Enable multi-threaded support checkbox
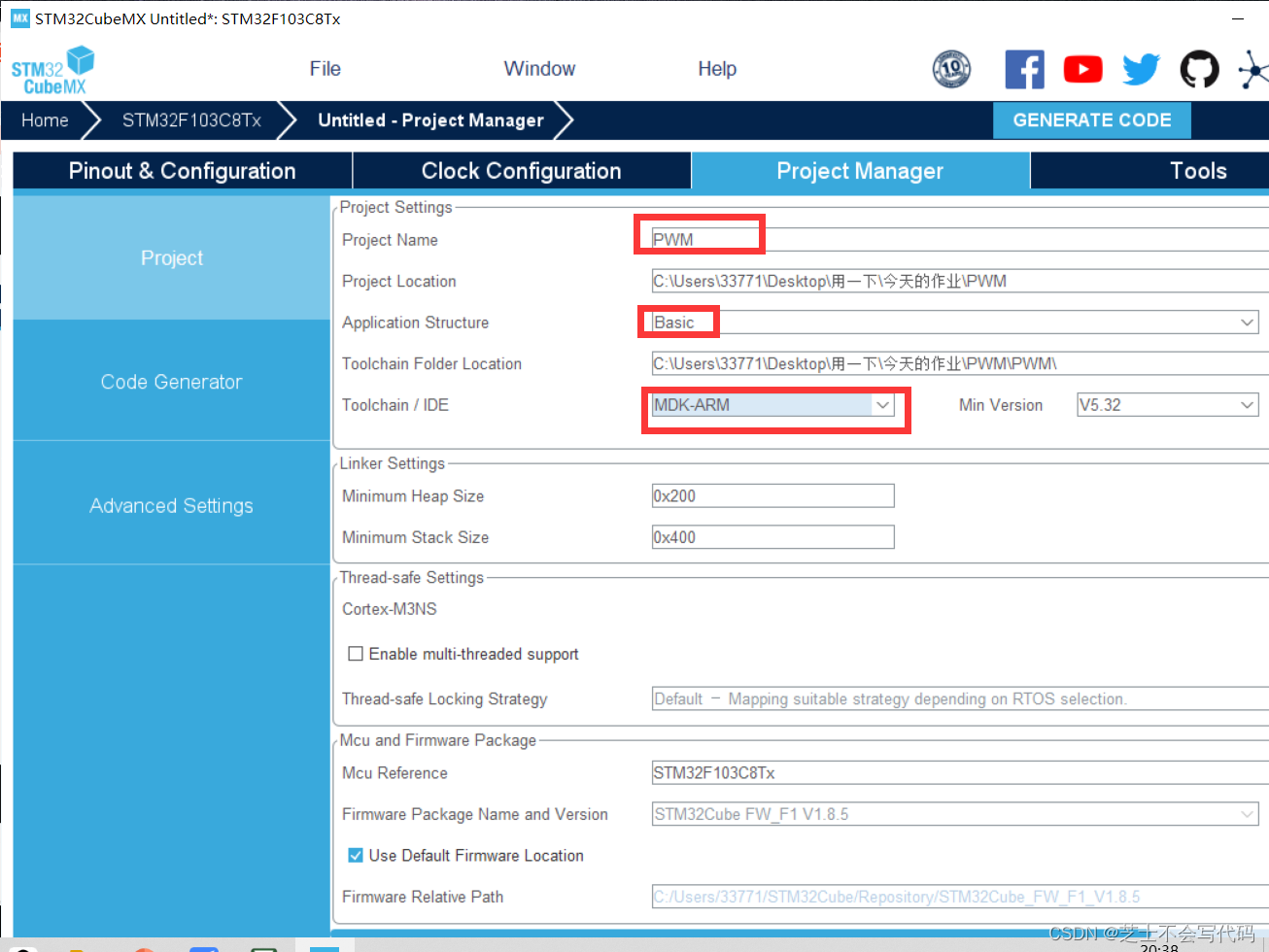Viewport: 1269px width, 952px height. tap(356, 654)
